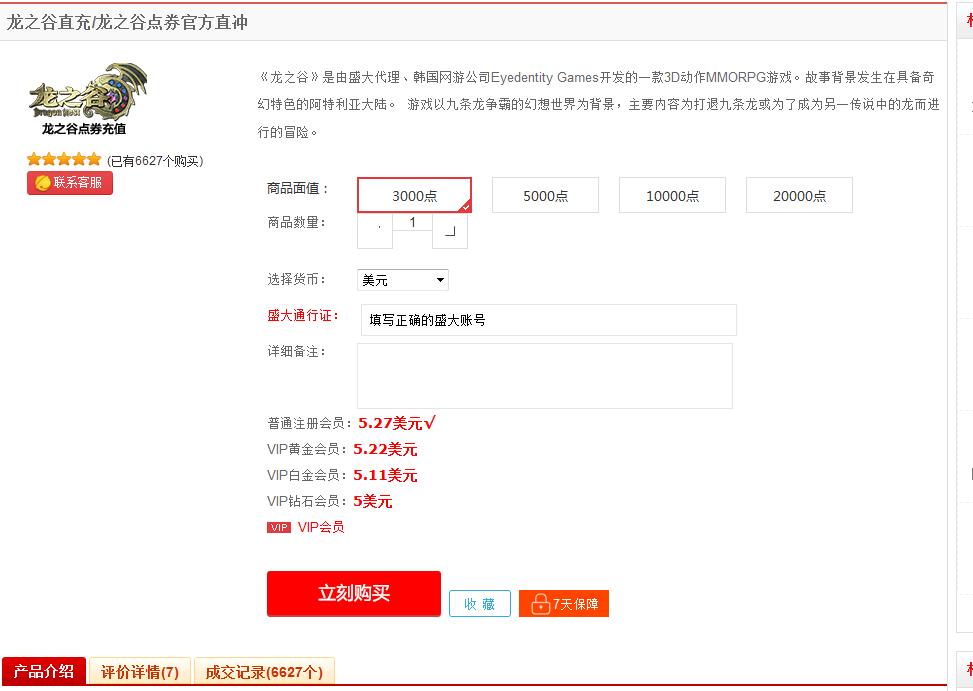Click the page title 龙之谷直充/龙之谷点券官方直冲

[x=127, y=22]
